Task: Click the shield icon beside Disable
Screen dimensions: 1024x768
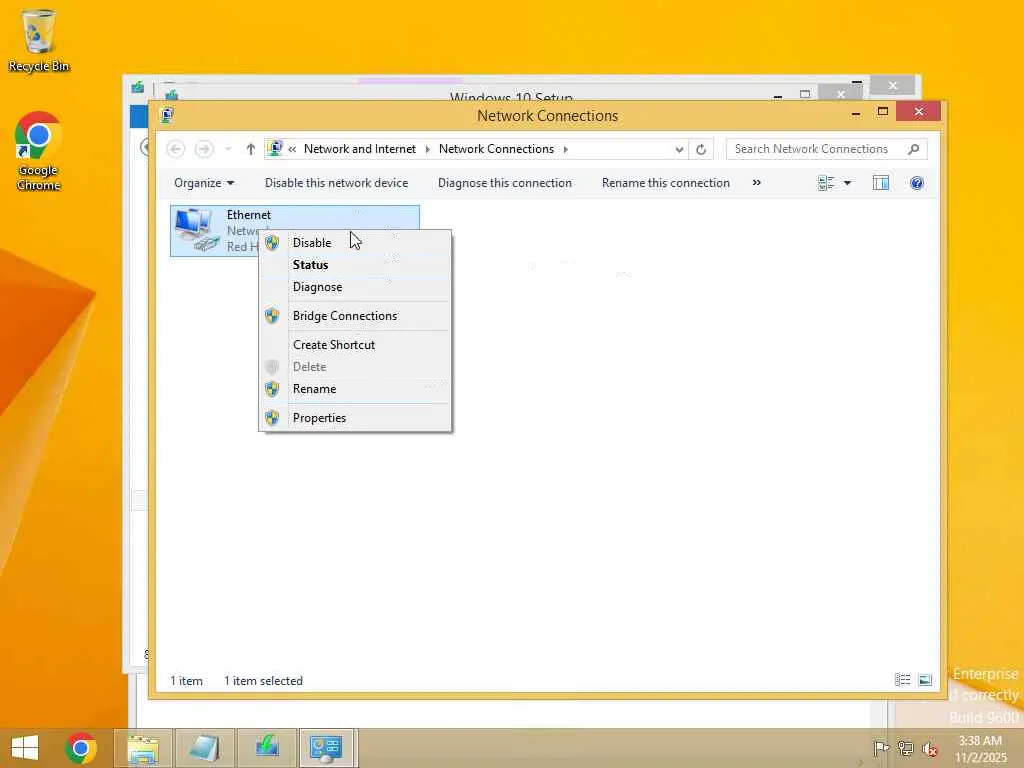Action: (x=272, y=243)
